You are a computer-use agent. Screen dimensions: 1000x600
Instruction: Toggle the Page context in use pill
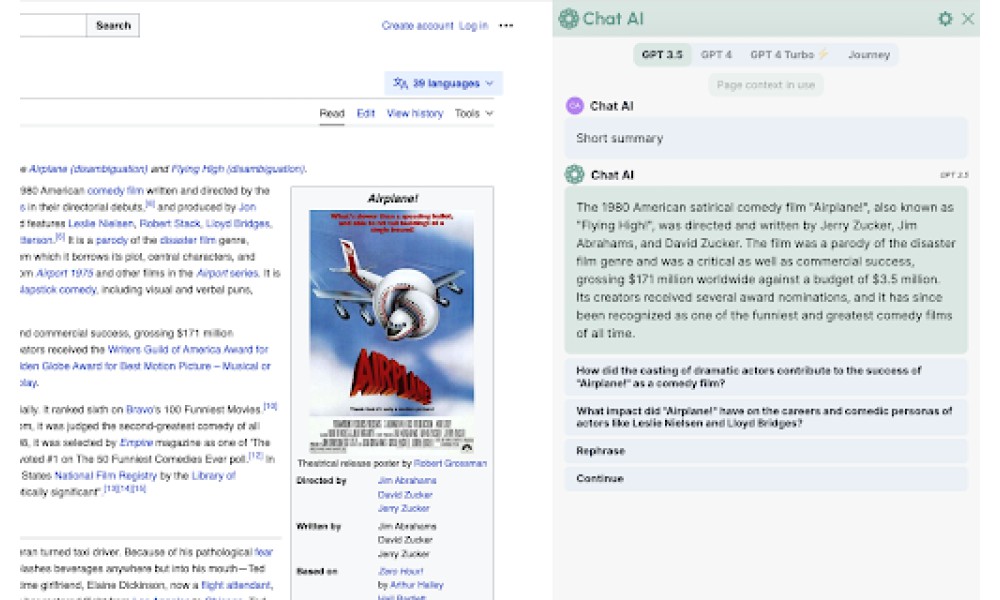coord(765,85)
